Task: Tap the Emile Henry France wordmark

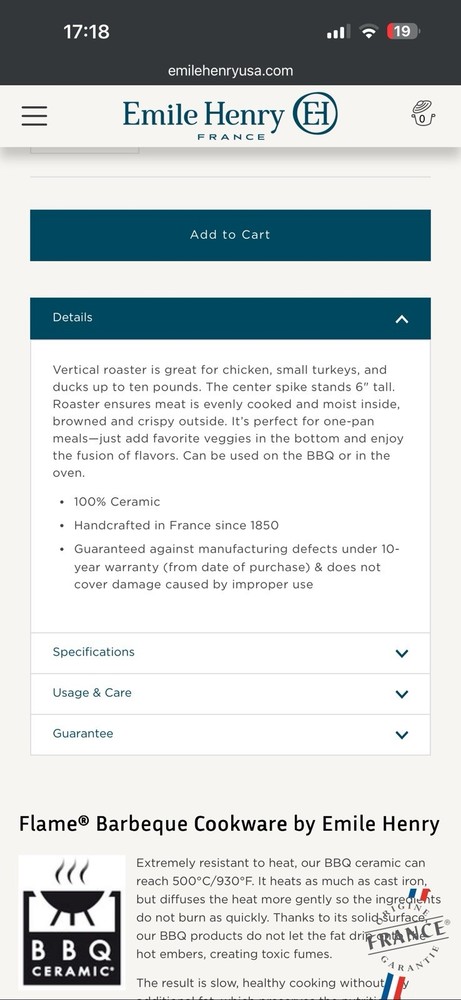Action: [x=203, y=119]
